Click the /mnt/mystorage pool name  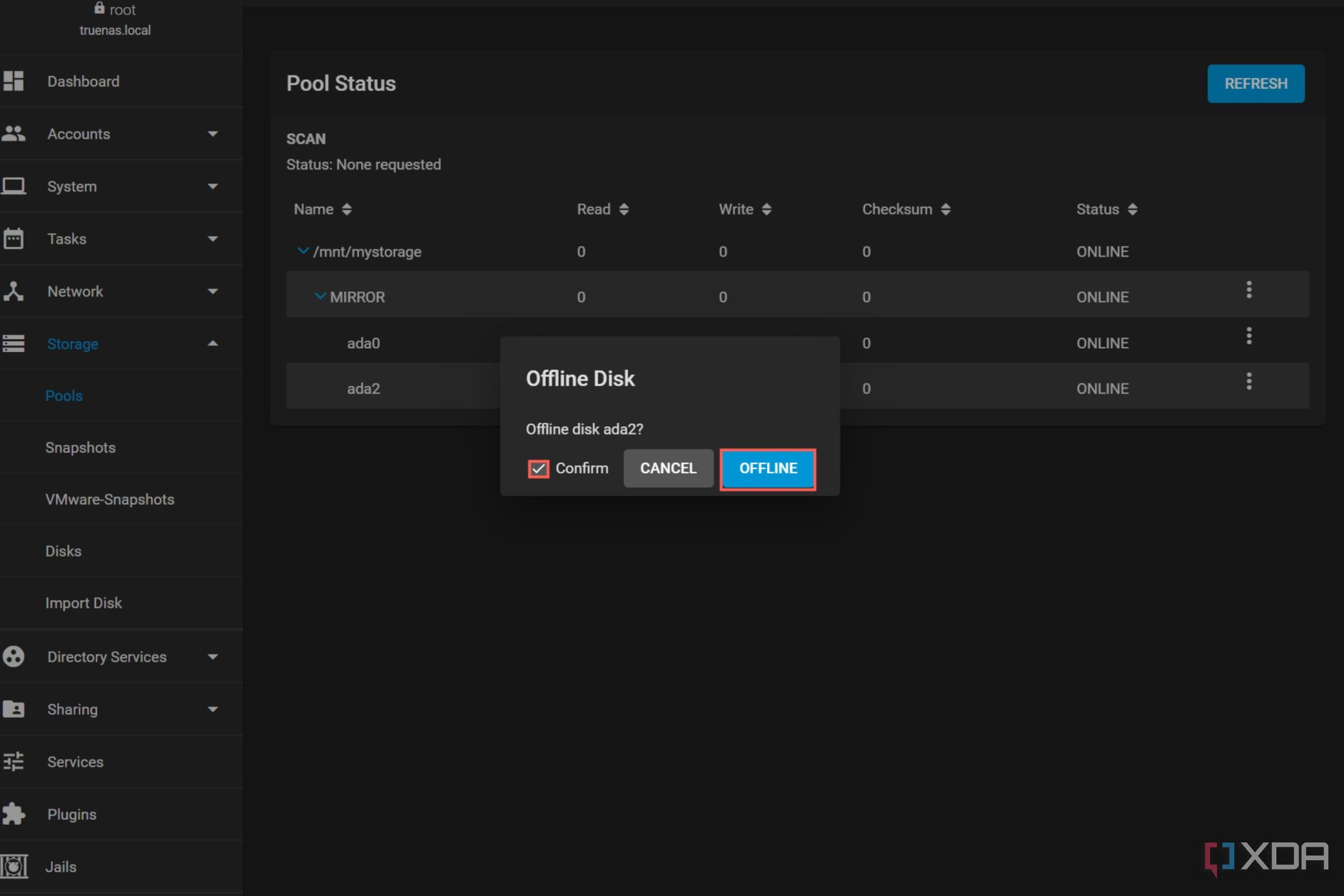coord(367,252)
